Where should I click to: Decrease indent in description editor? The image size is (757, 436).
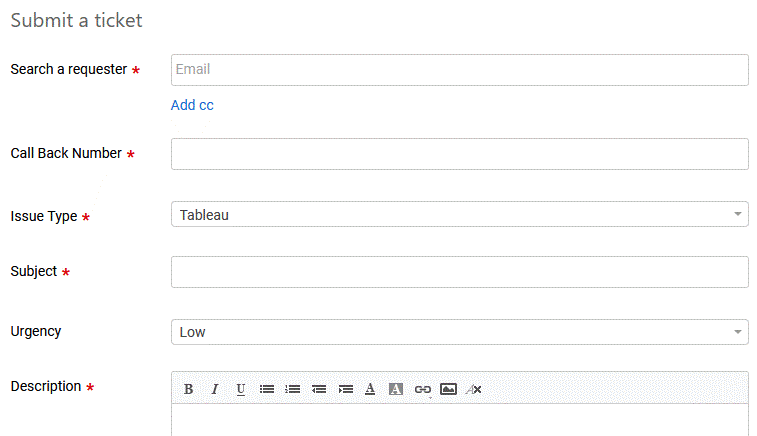tap(319, 389)
